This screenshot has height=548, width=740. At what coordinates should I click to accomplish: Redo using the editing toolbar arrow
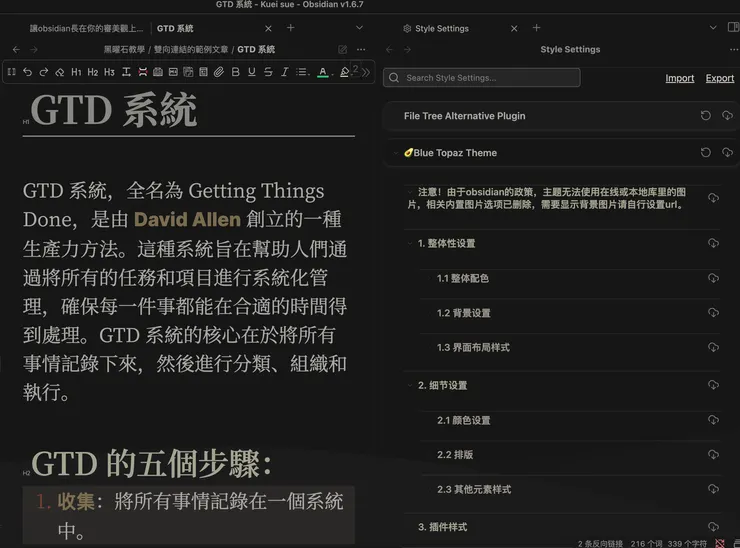[x=44, y=72]
